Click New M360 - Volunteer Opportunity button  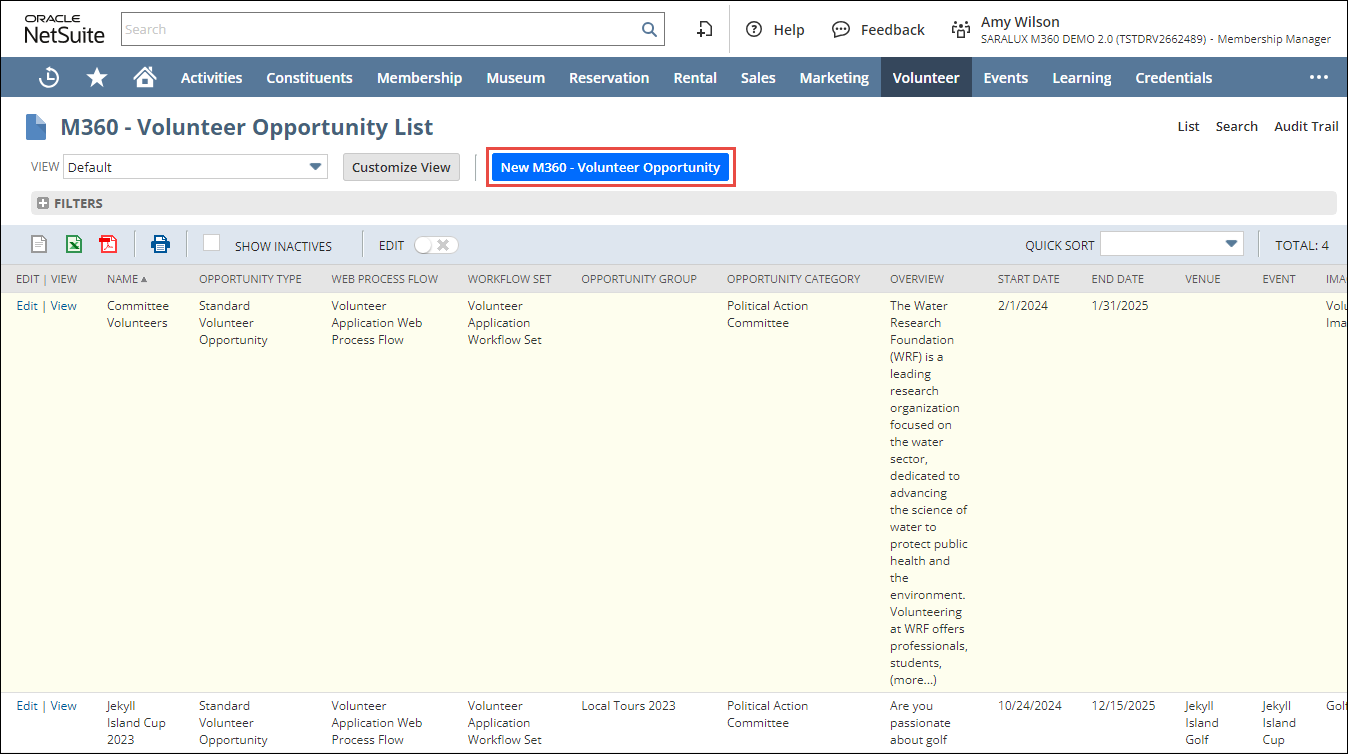[610, 167]
